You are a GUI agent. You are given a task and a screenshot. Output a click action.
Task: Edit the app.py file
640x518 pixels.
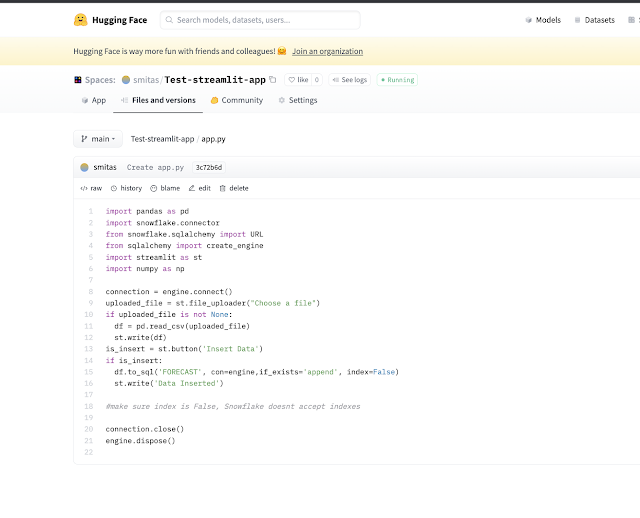tap(200, 188)
